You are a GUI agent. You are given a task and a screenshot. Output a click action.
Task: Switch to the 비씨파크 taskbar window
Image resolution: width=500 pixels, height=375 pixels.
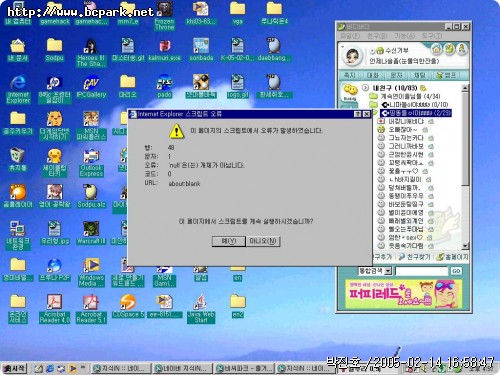(244, 369)
